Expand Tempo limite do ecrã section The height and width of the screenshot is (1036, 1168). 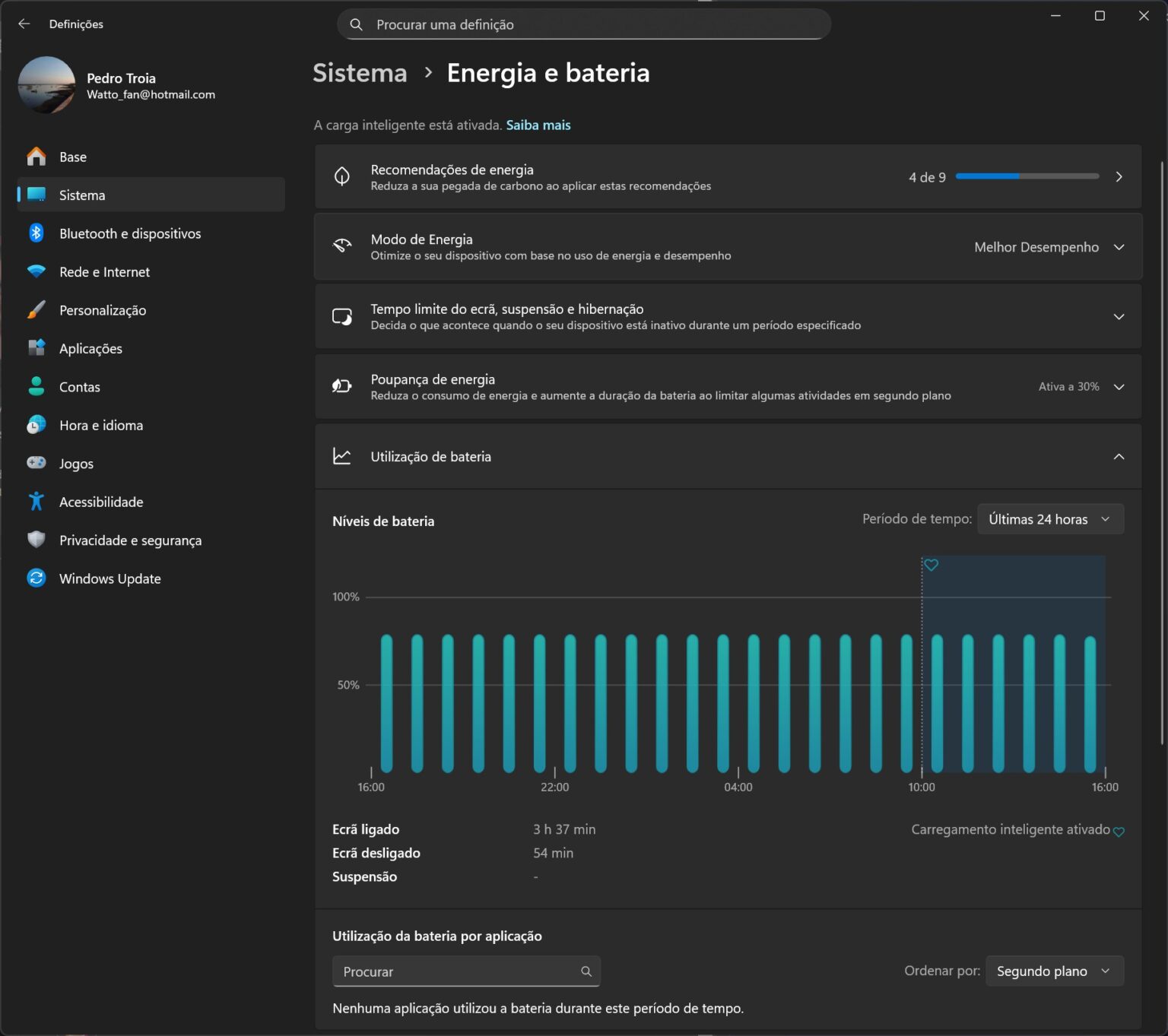click(1118, 316)
